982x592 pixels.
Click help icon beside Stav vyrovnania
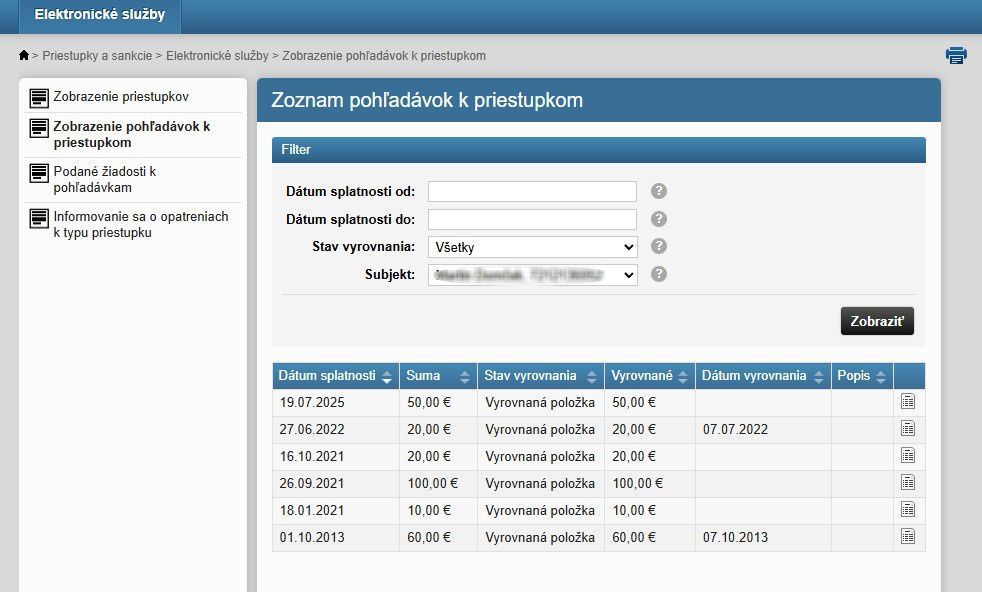point(659,247)
